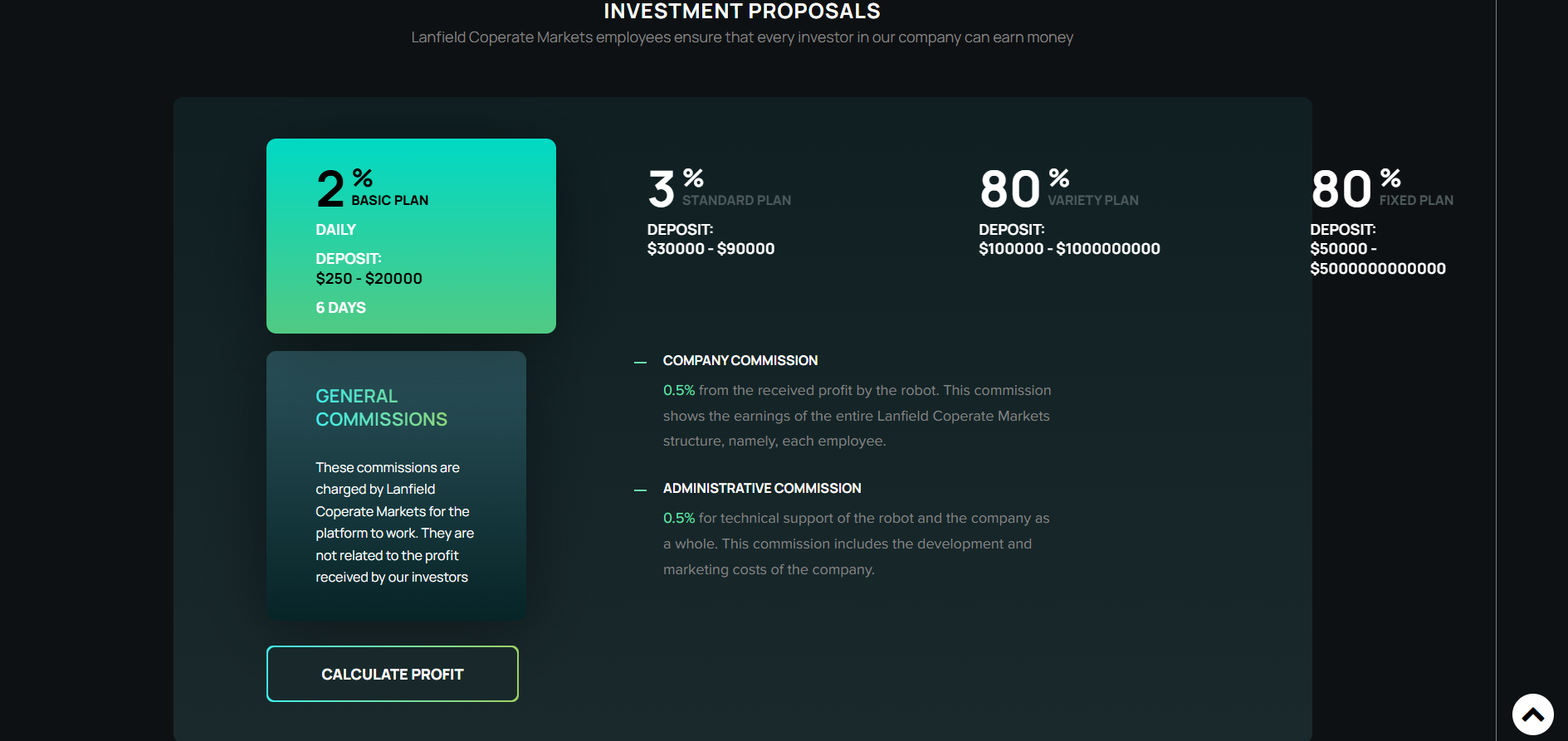The image size is (1568, 741).
Task: Click the green 0.5% in Company Commission text
Action: pyautogui.click(x=678, y=390)
